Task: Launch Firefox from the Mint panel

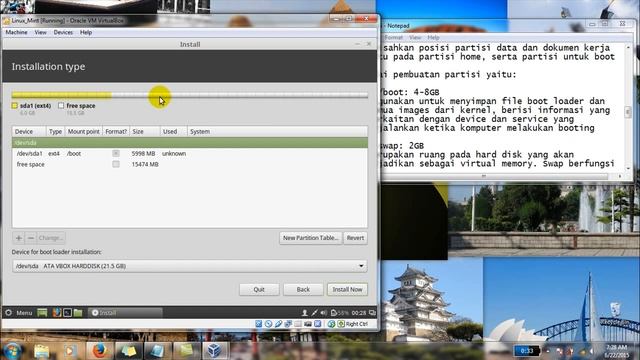Action: 56,313
